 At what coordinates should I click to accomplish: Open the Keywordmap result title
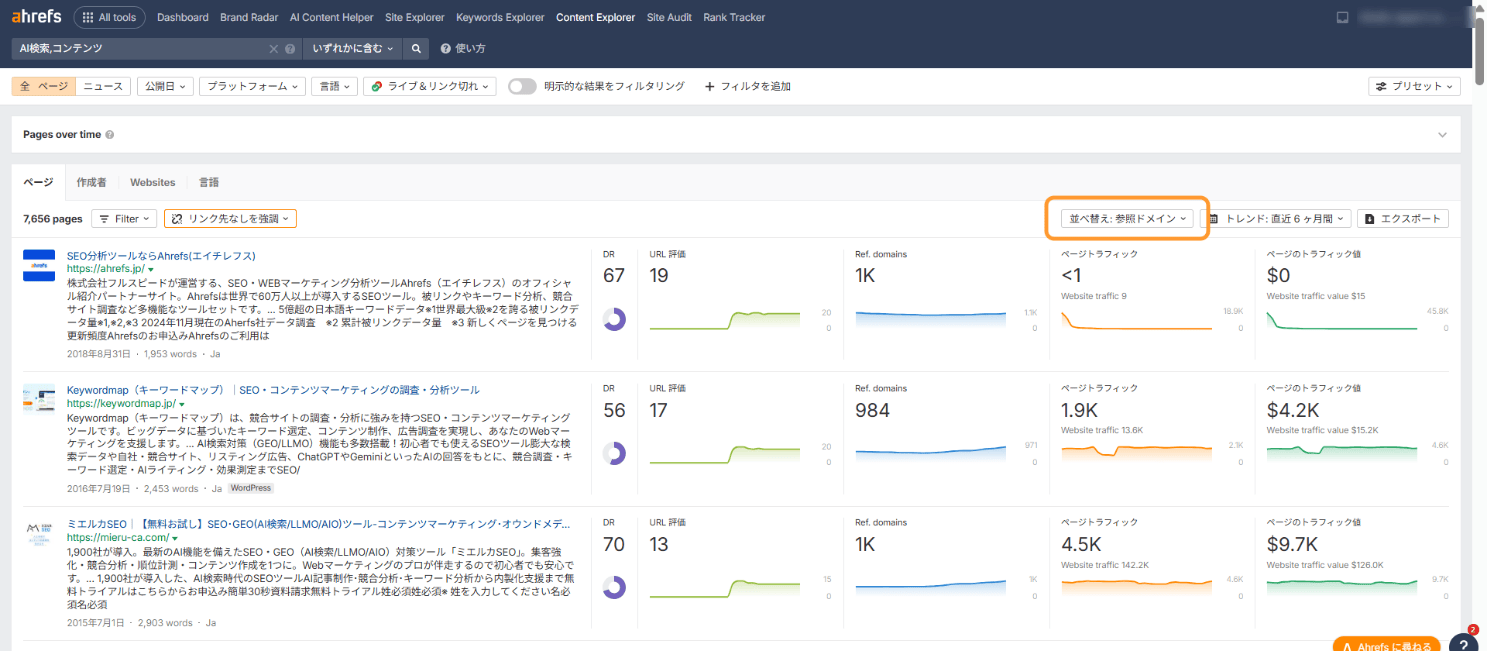[273, 390]
